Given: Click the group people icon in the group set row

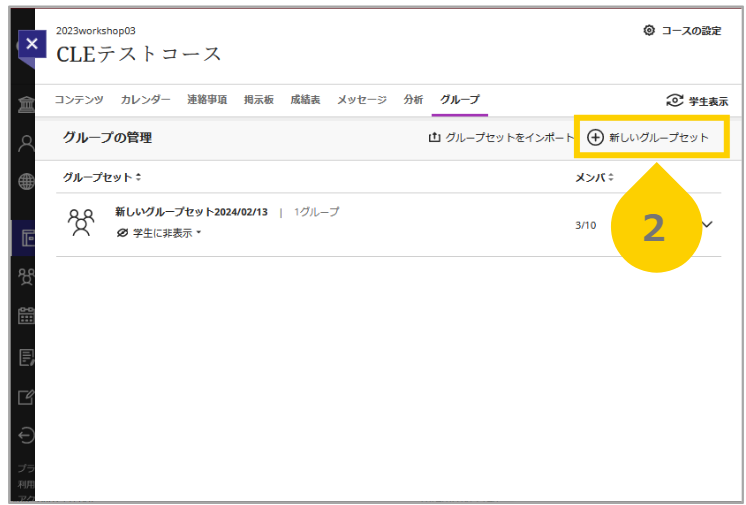Looking at the screenshot, I should 81,222.
